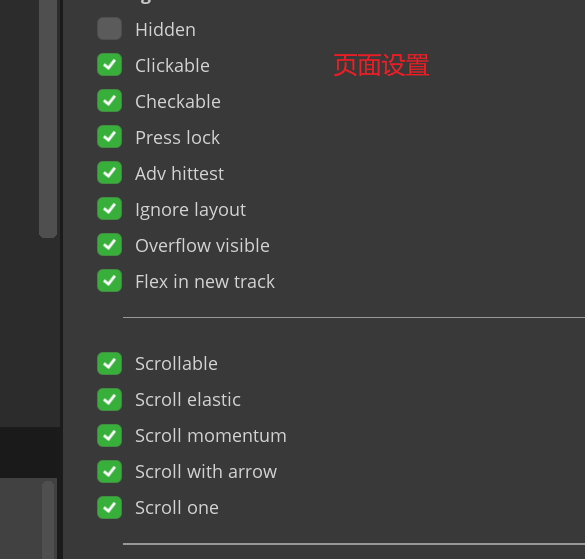
Task: Disable Overflow visible checkbox
Action: point(109,244)
